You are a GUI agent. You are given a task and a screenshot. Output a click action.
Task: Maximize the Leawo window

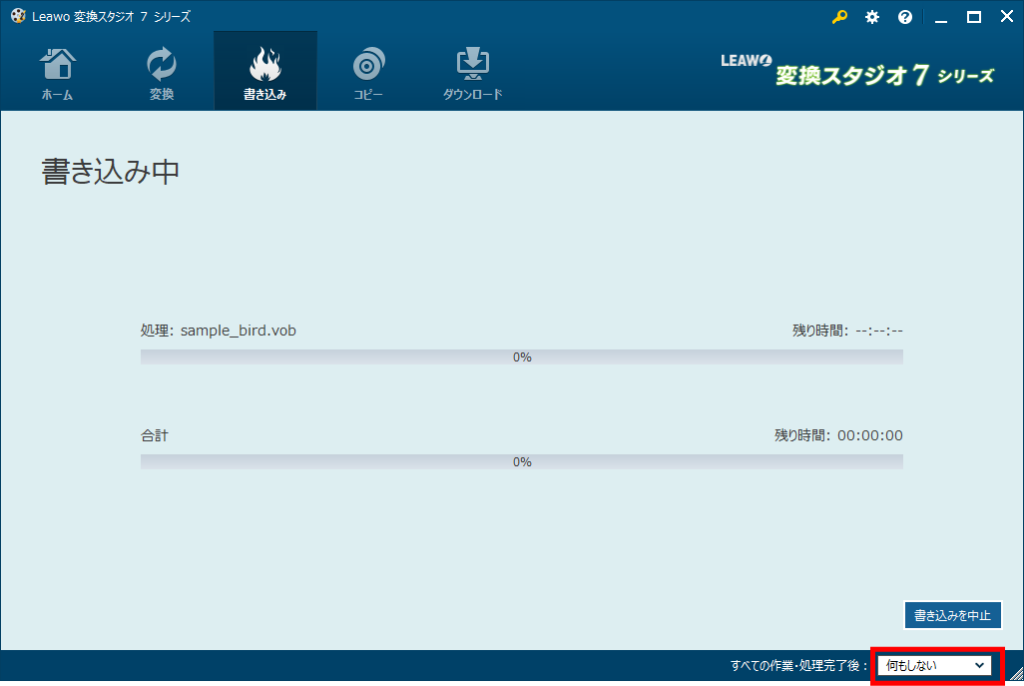(973, 17)
